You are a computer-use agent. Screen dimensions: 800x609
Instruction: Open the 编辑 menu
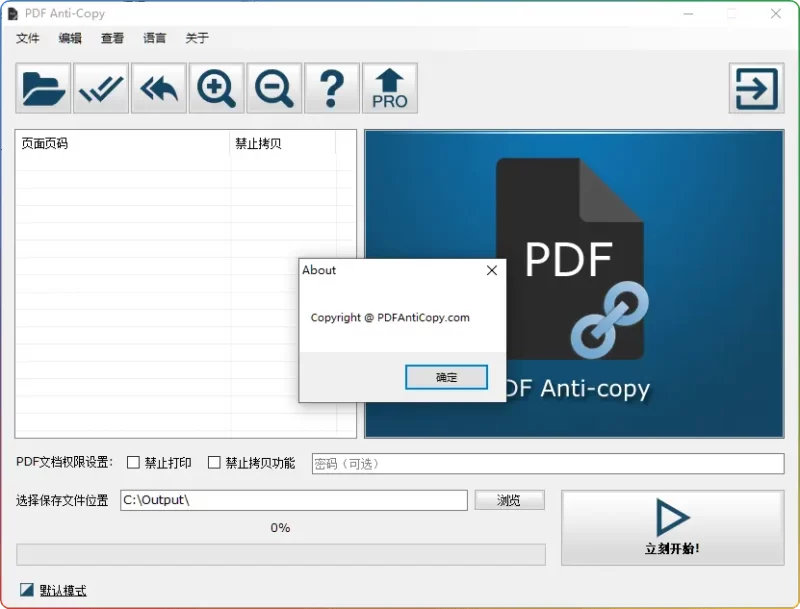click(69, 38)
